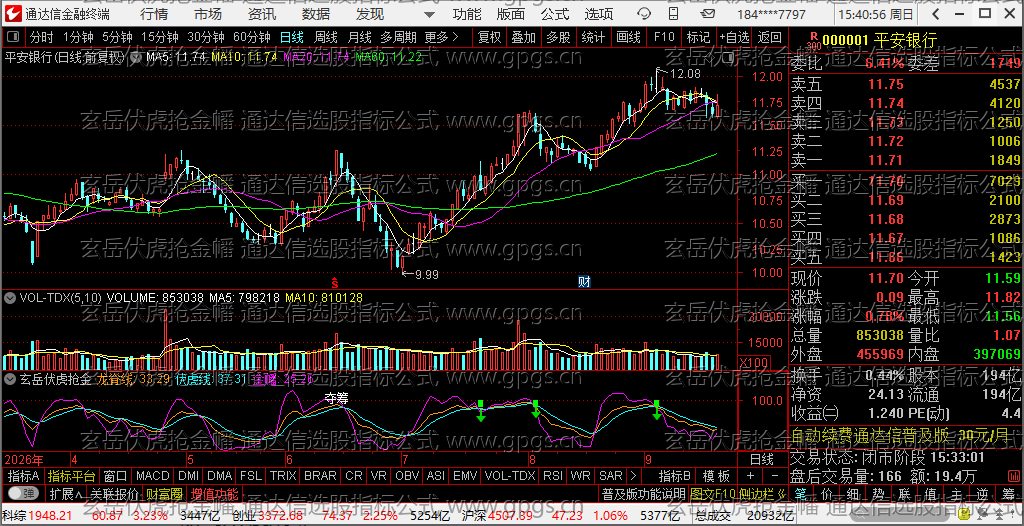Click the 标记 mark button

coord(698,37)
